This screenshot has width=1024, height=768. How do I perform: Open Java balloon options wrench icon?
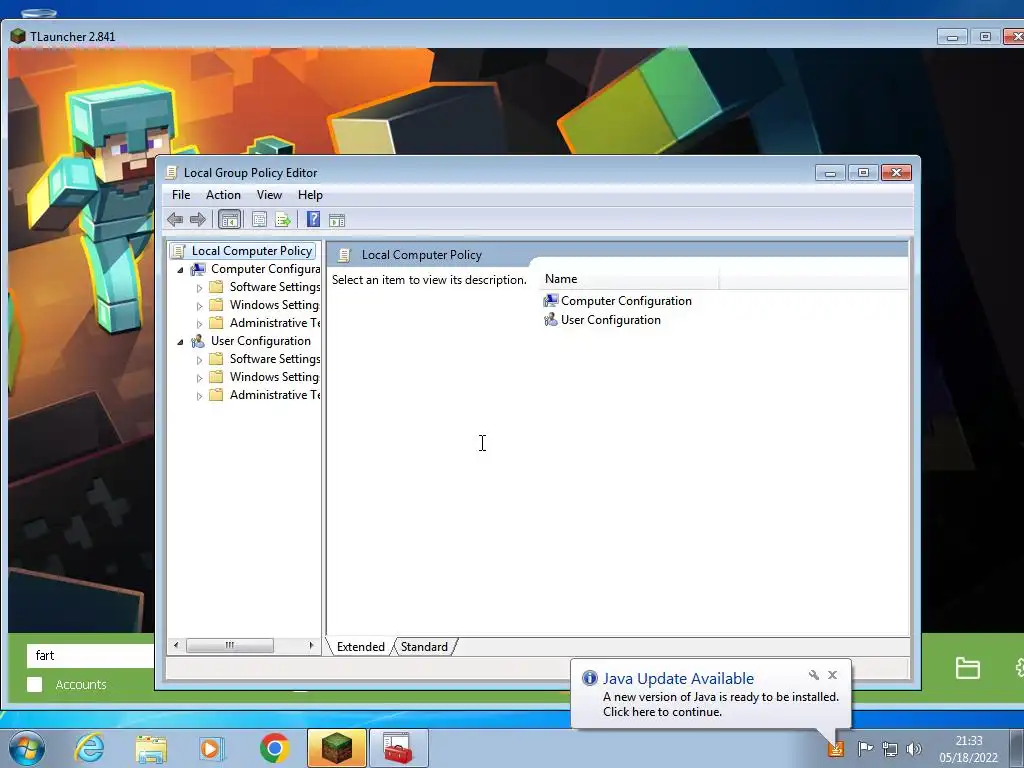click(x=814, y=675)
